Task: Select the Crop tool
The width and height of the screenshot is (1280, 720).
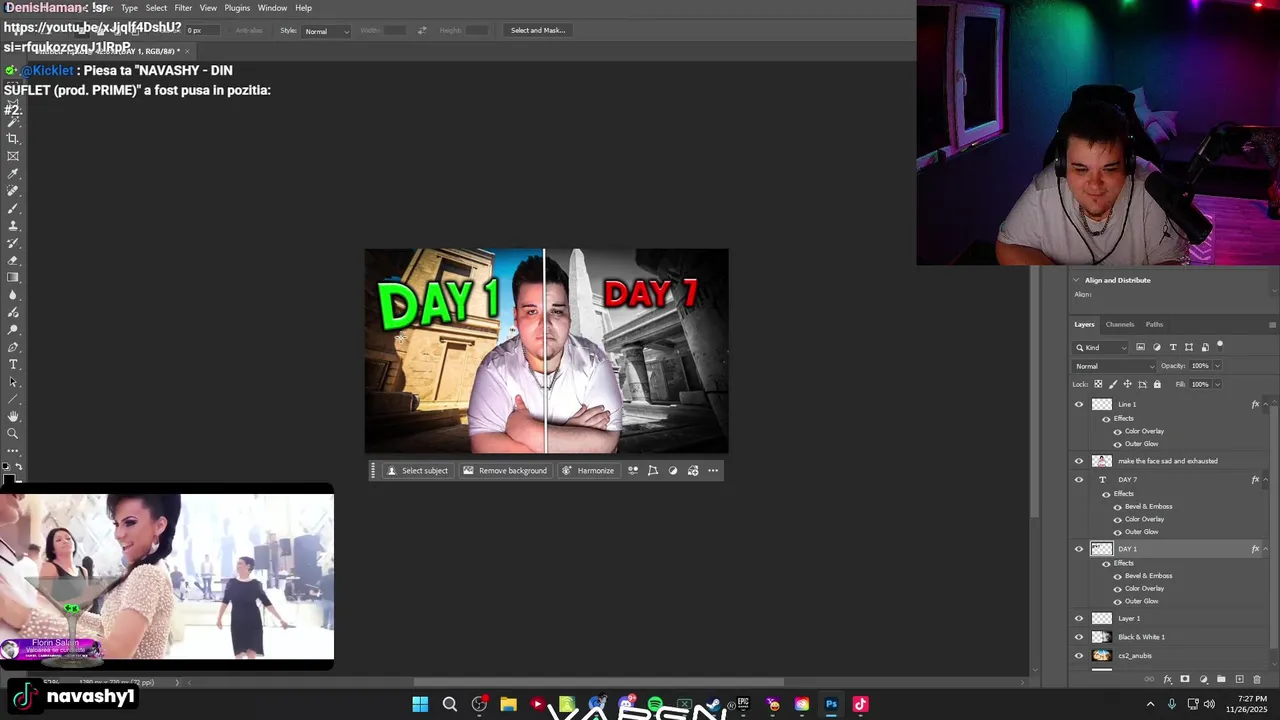Action: coord(13,139)
